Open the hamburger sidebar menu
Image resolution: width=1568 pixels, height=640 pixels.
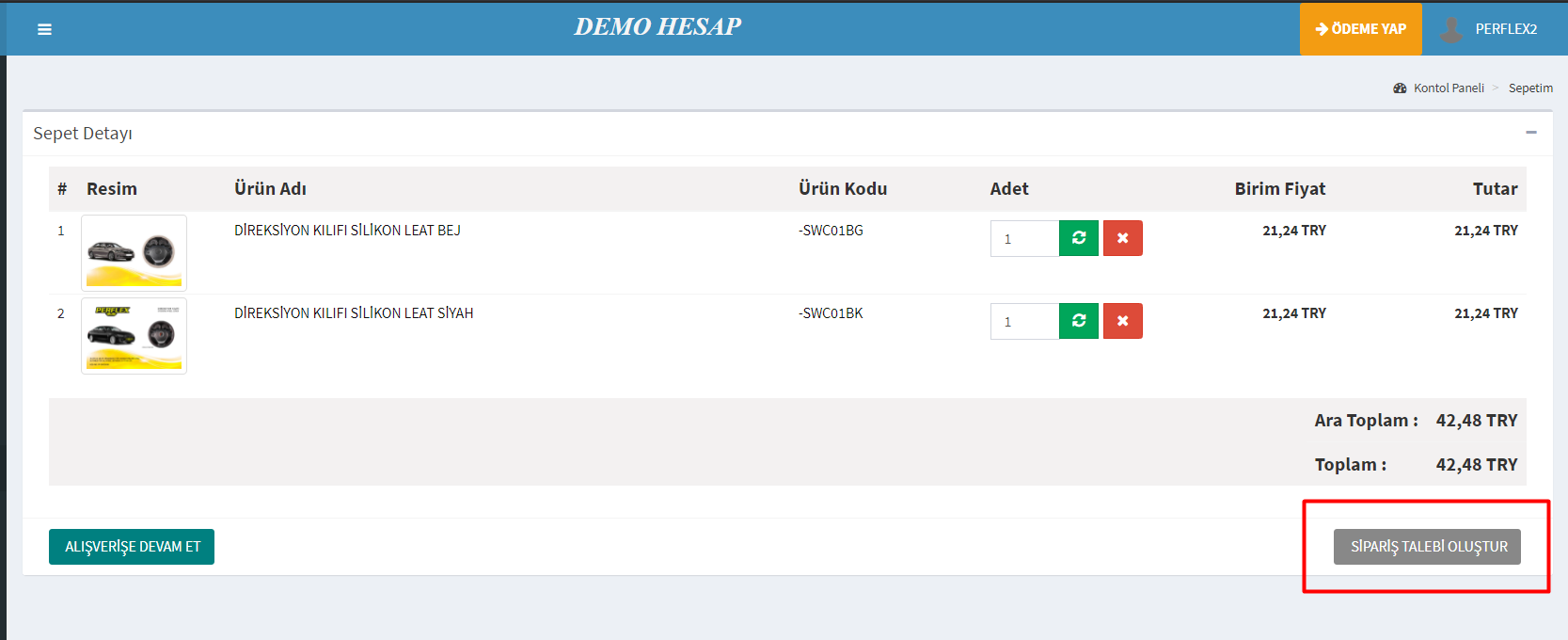click(44, 29)
